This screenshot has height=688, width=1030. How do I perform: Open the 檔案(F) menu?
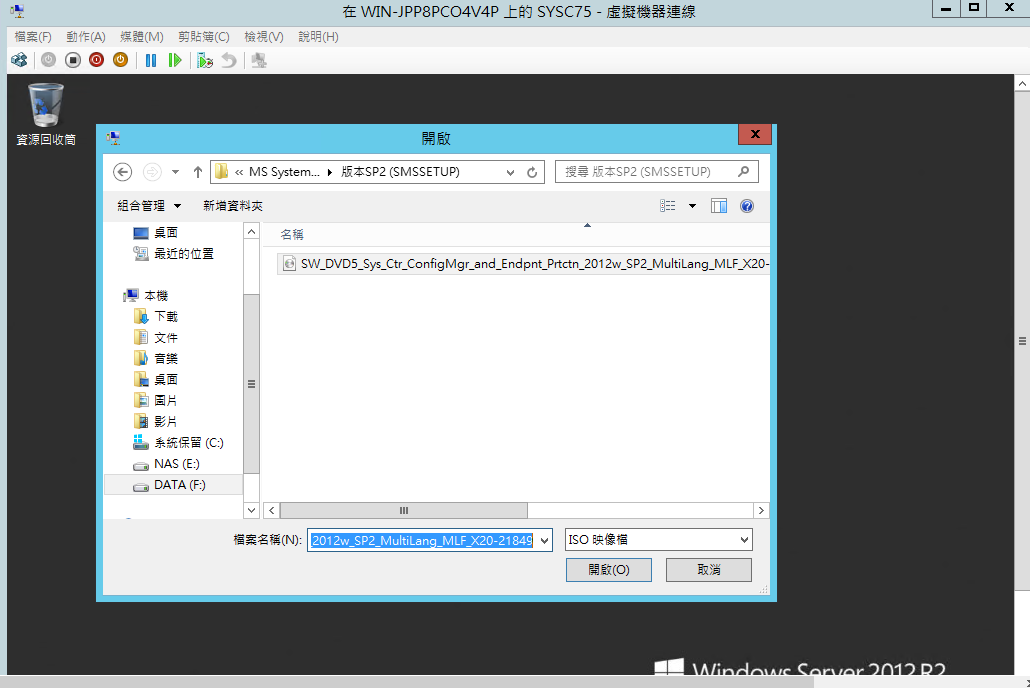pyautogui.click(x=33, y=37)
